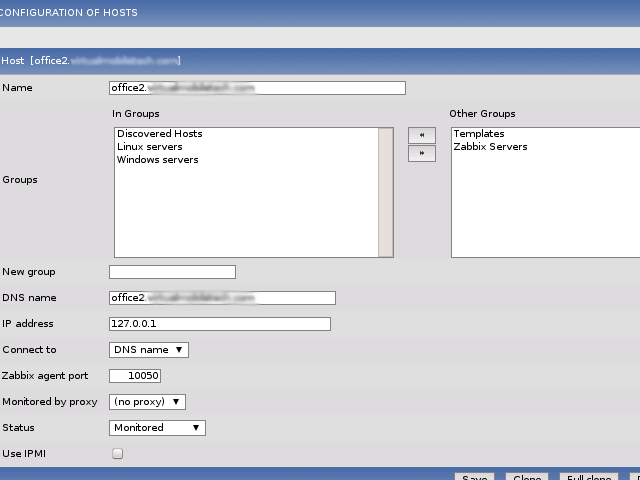
Task: Select Discovered Hosts in In Groups
Action: pos(160,134)
